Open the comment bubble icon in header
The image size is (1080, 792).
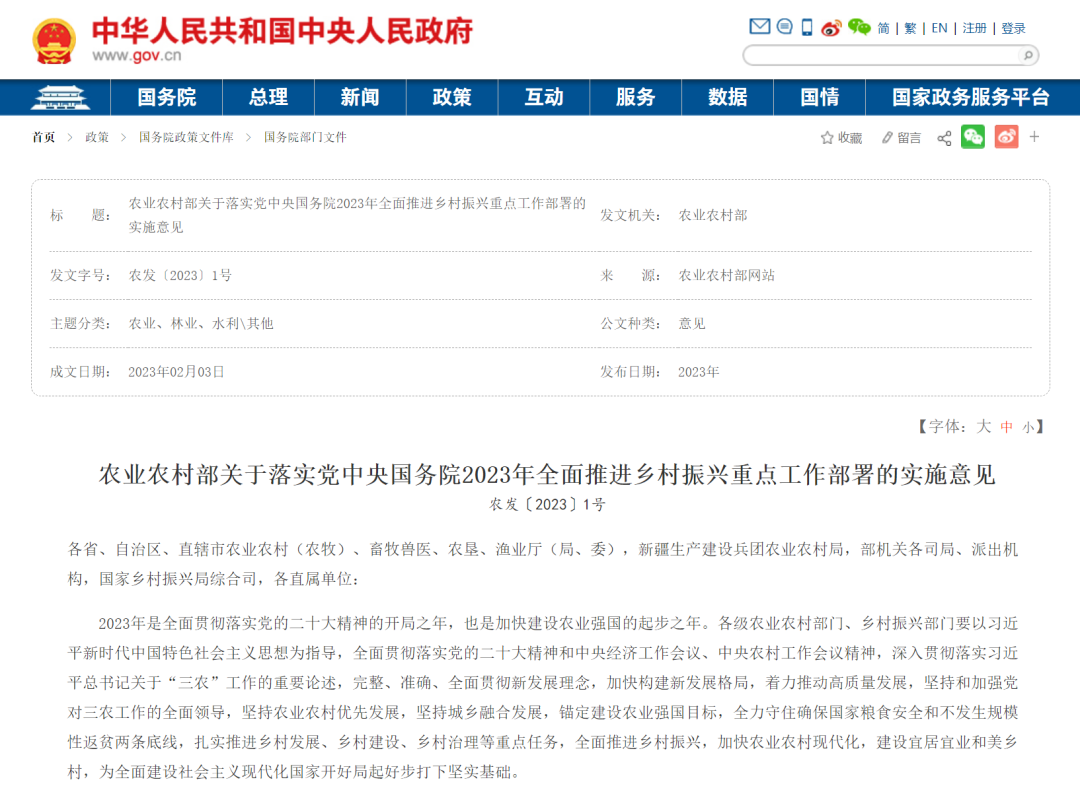(784, 27)
